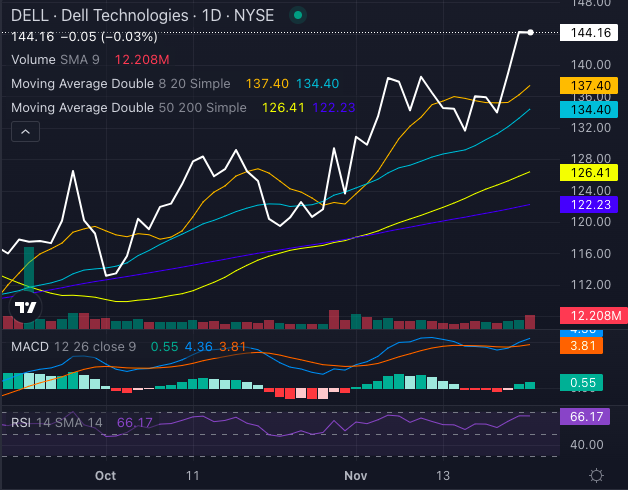Screen dimensions: 628x490
Task: Click the 1D interval label in title
Action: coord(211,16)
